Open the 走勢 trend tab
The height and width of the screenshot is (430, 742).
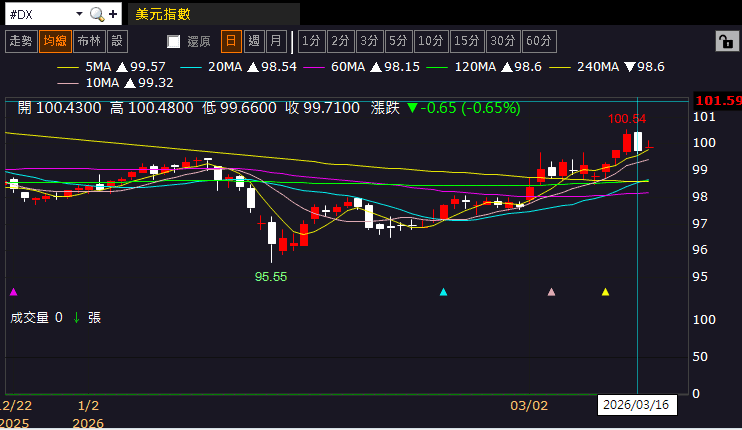pos(20,41)
